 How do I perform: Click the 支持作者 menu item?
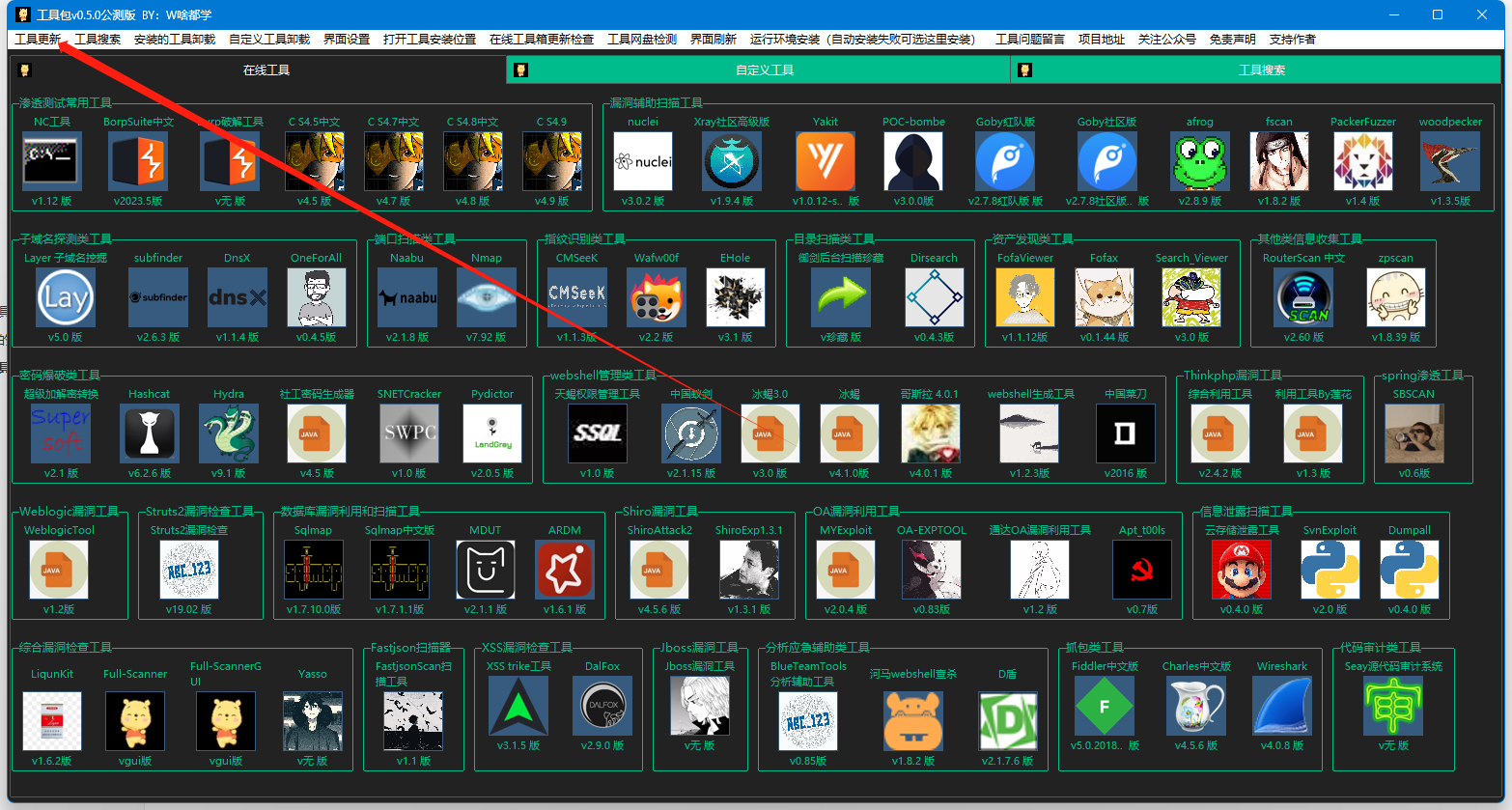pyautogui.click(x=1293, y=40)
